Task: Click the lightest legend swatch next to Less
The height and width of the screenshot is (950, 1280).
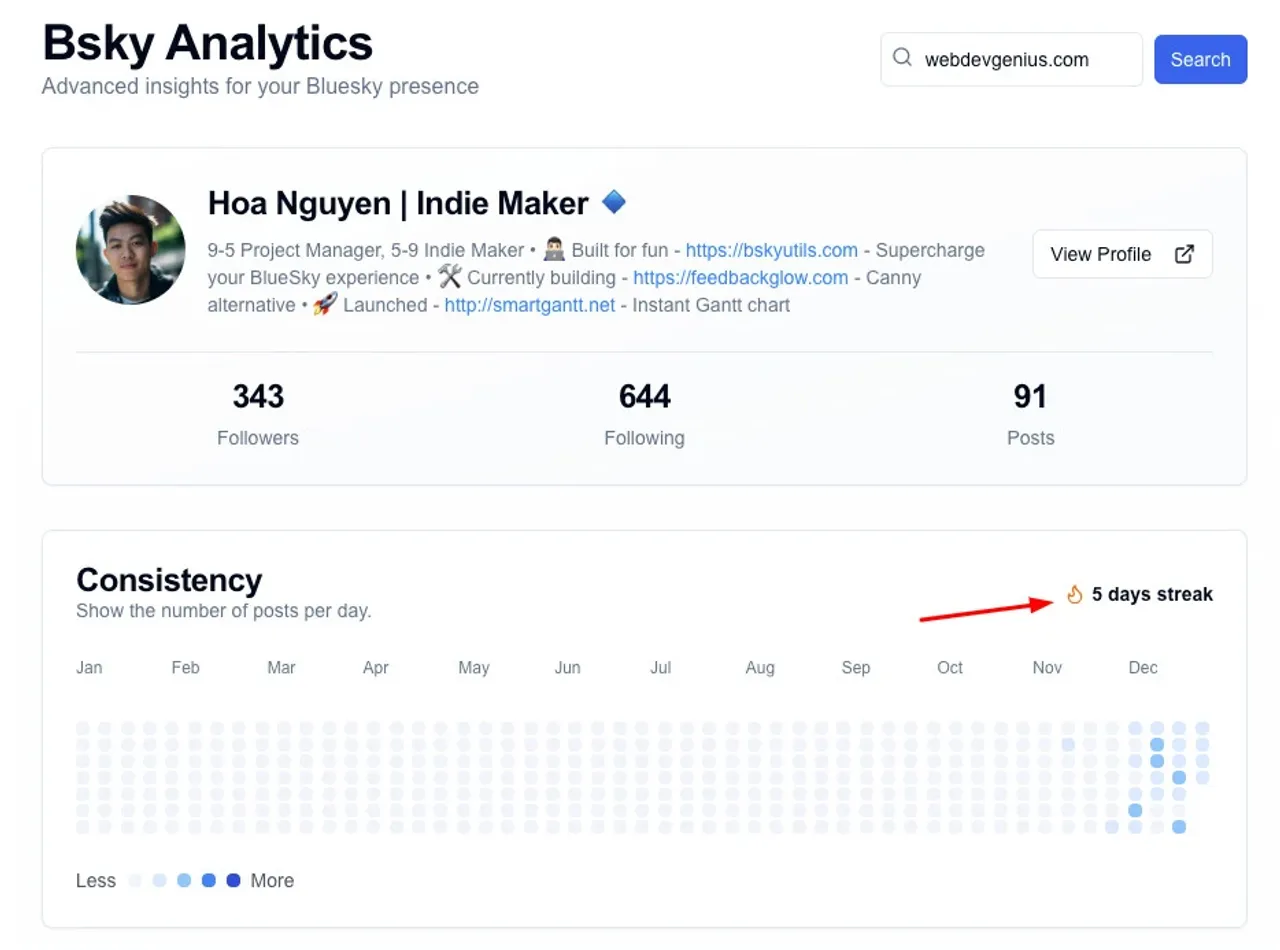Action: [136, 881]
